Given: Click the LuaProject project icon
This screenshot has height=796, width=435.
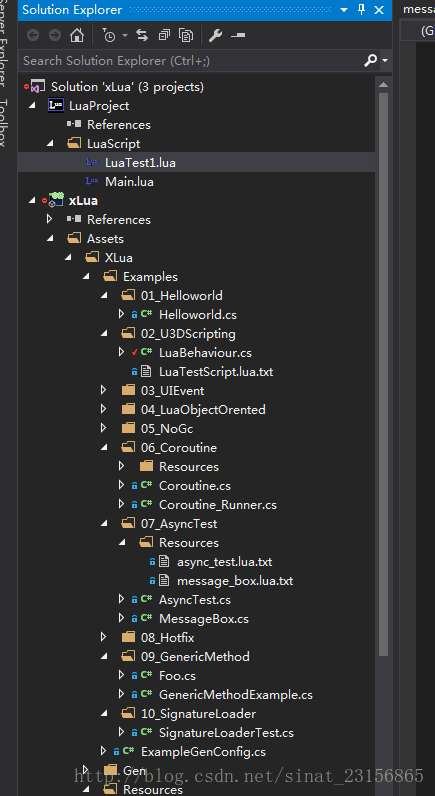Looking at the screenshot, I should 55,105.
